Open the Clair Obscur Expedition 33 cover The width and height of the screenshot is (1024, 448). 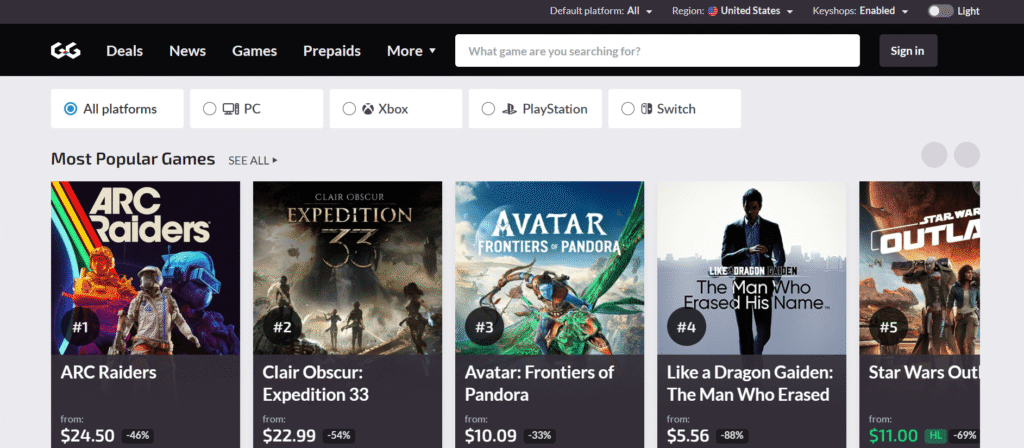click(x=347, y=268)
